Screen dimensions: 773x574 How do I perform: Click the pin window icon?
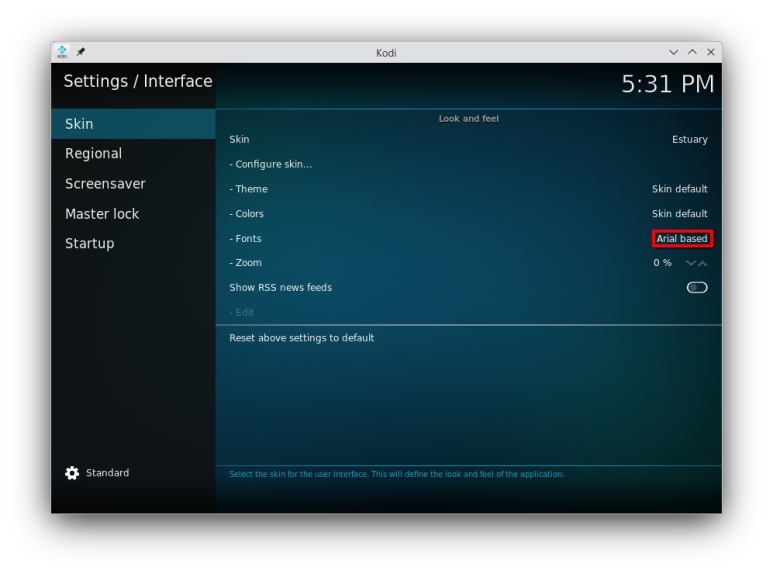coord(81,52)
